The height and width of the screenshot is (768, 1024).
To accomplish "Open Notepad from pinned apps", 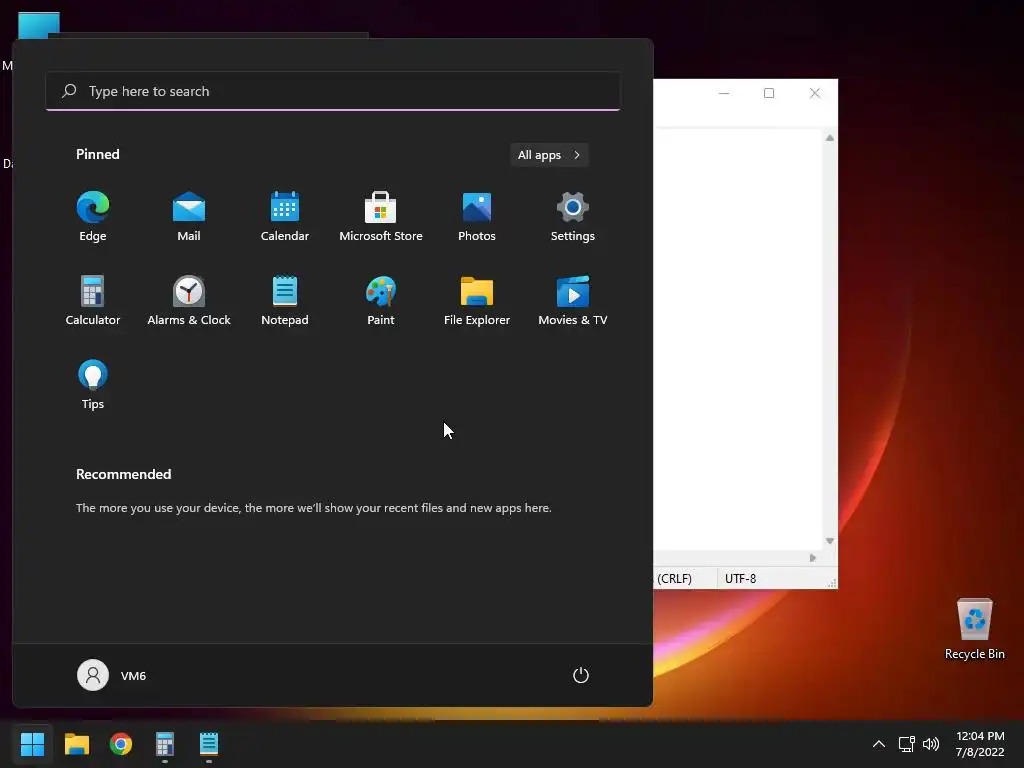I will (285, 301).
